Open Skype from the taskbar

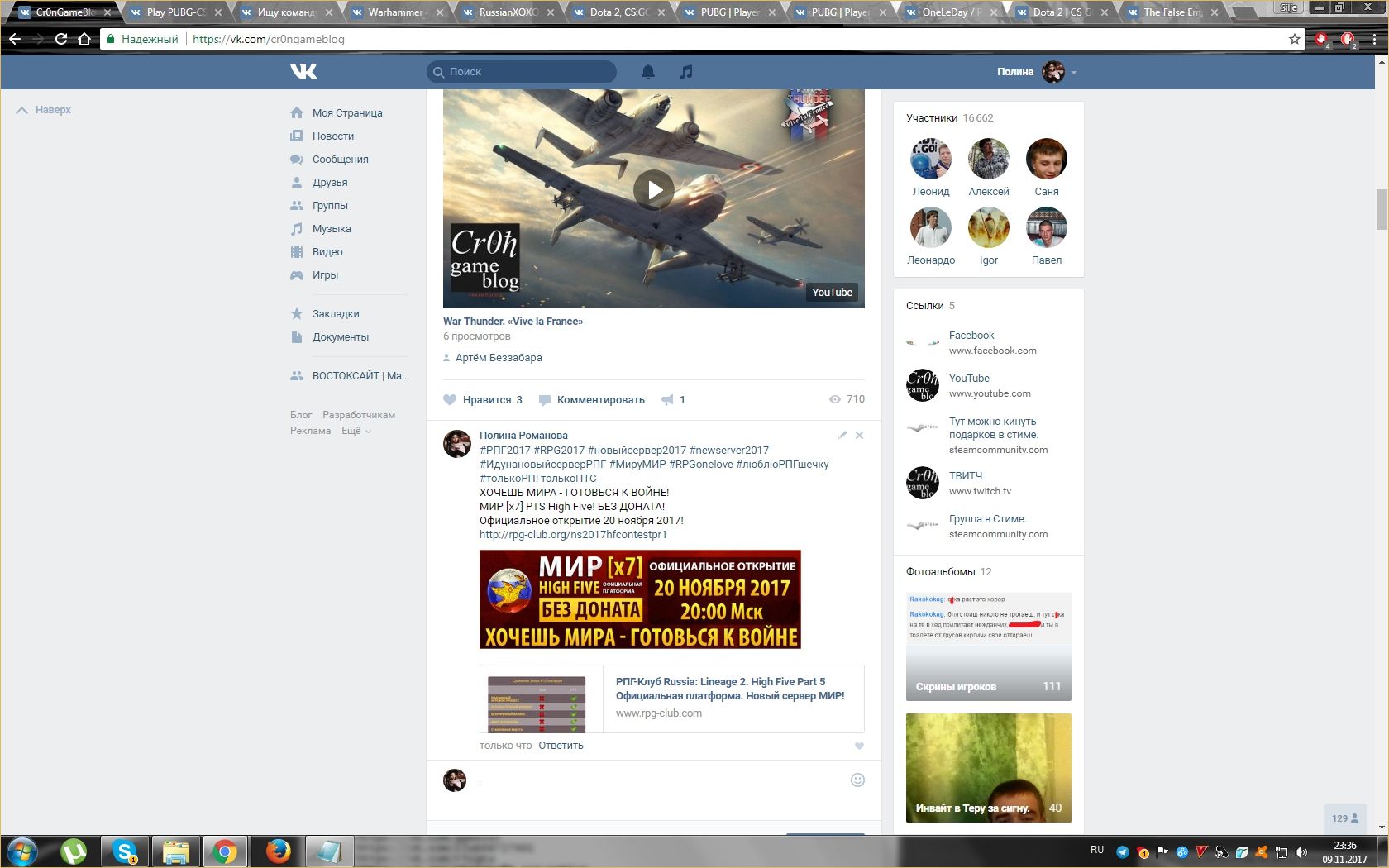coord(125,851)
